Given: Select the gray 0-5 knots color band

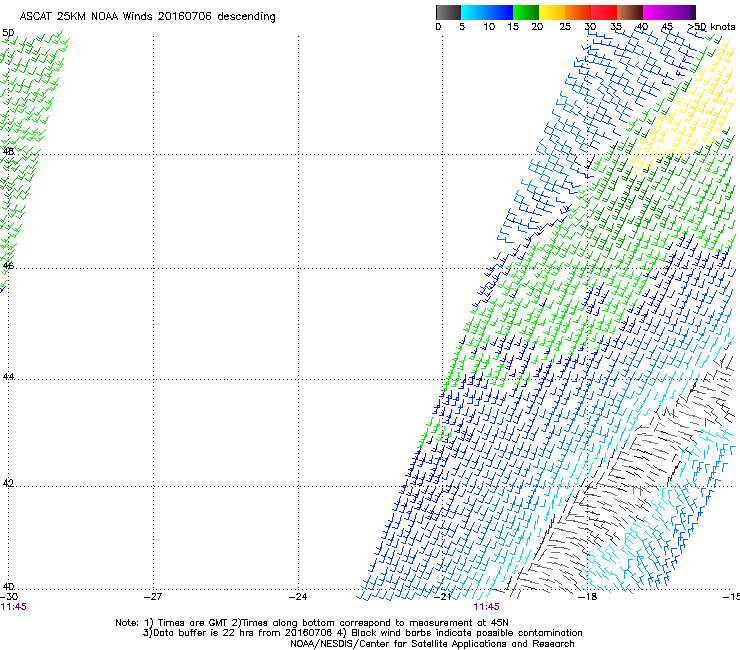Looking at the screenshot, I should 448,12.
